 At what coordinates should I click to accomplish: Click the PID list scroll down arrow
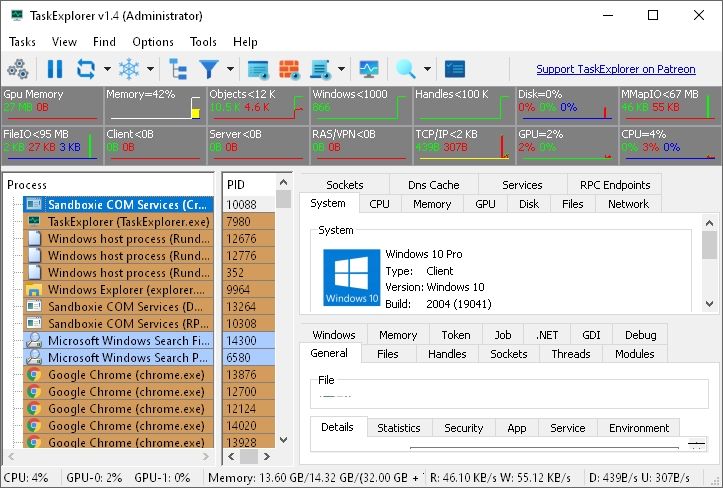tap(284, 440)
